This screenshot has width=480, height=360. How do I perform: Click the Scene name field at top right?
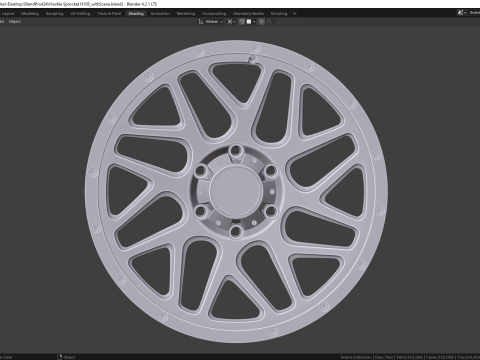474,13
